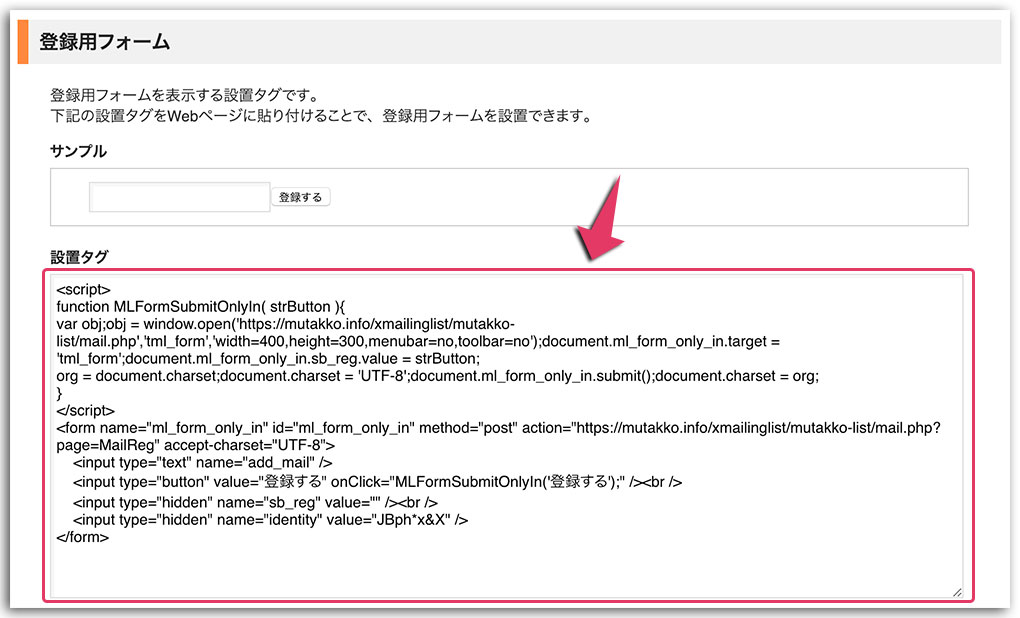Click the line starting with org = document.charset
The image size is (1020, 618).
tap(438, 375)
